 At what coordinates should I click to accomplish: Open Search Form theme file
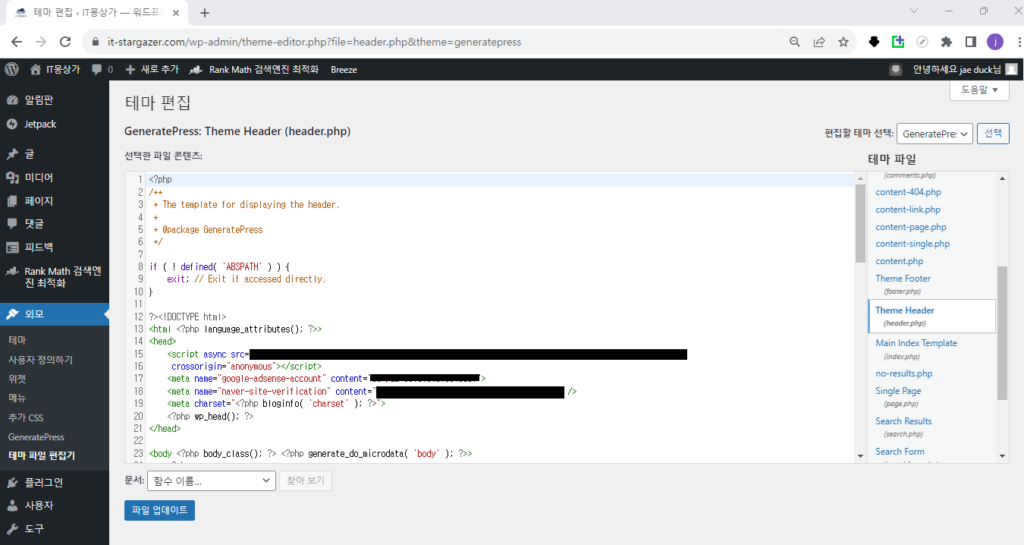pos(899,452)
